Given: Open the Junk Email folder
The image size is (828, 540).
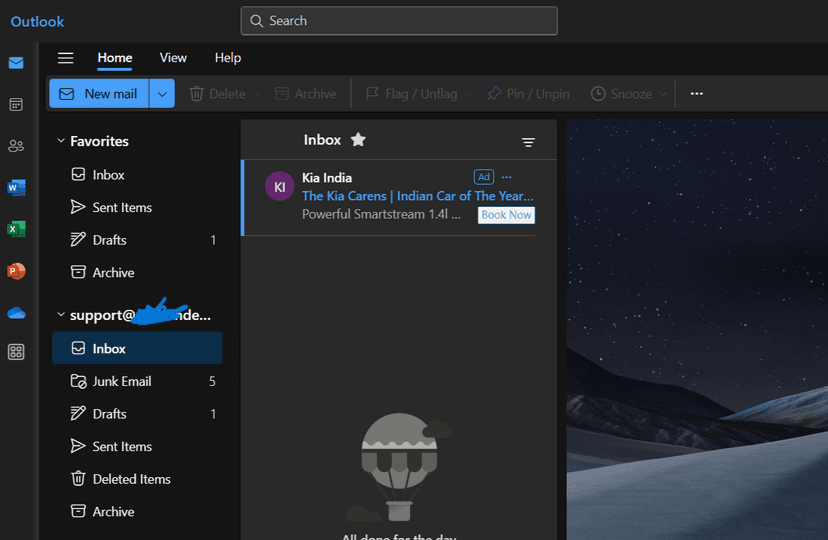Looking at the screenshot, I should point(122,381).
